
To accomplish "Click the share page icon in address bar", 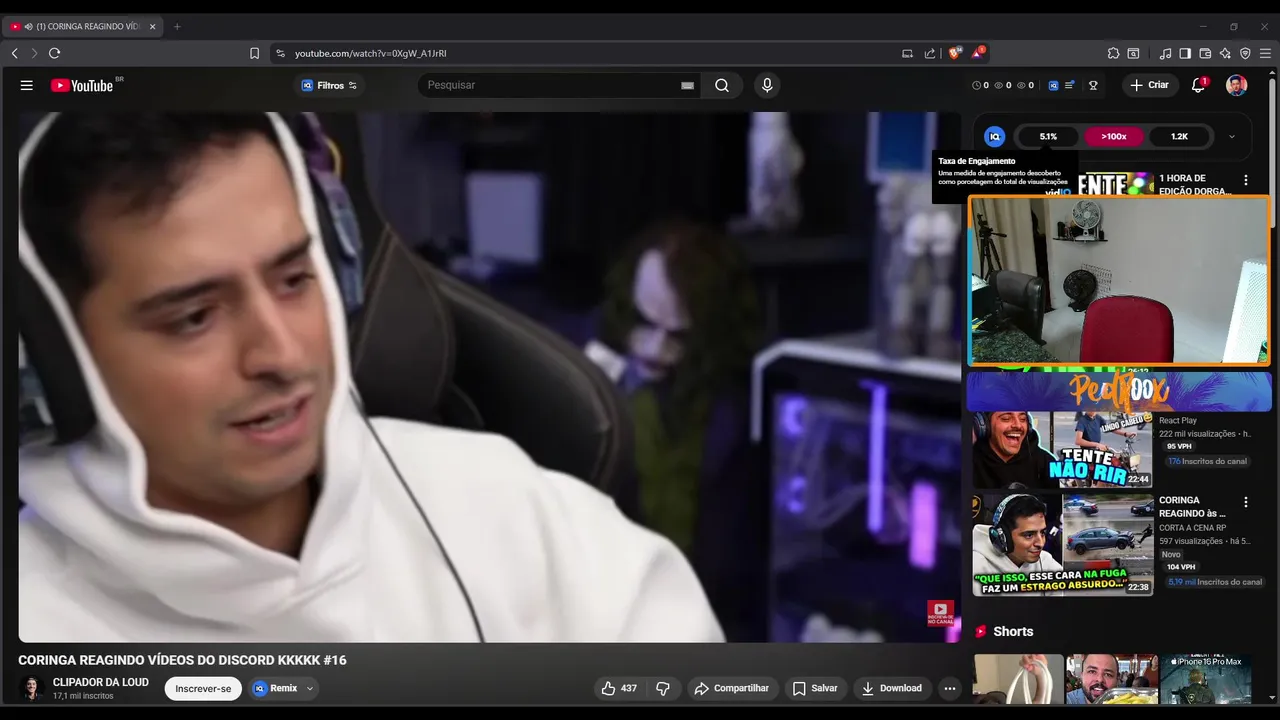I will tap(930, 53).
